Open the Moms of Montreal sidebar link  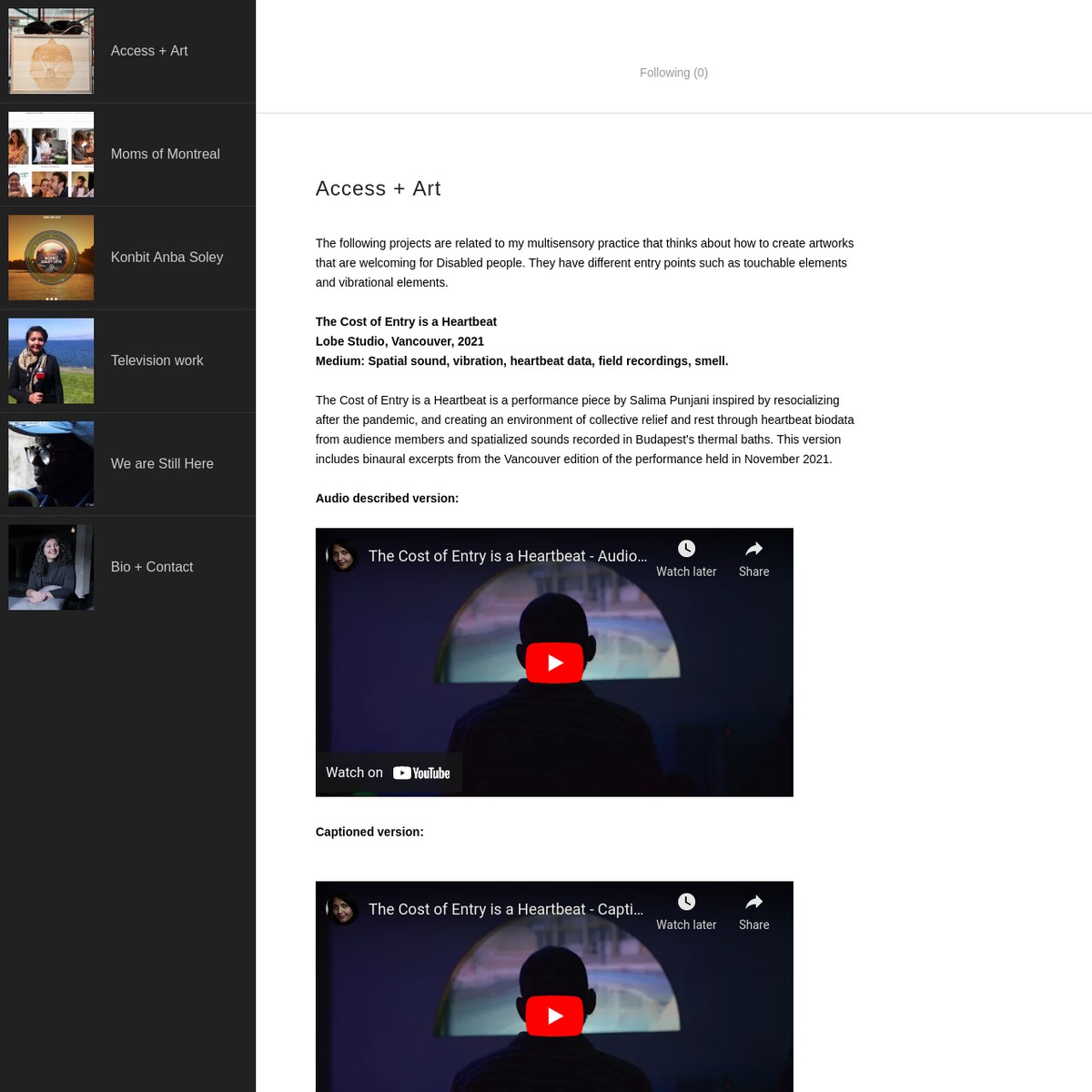pos(165,154)
